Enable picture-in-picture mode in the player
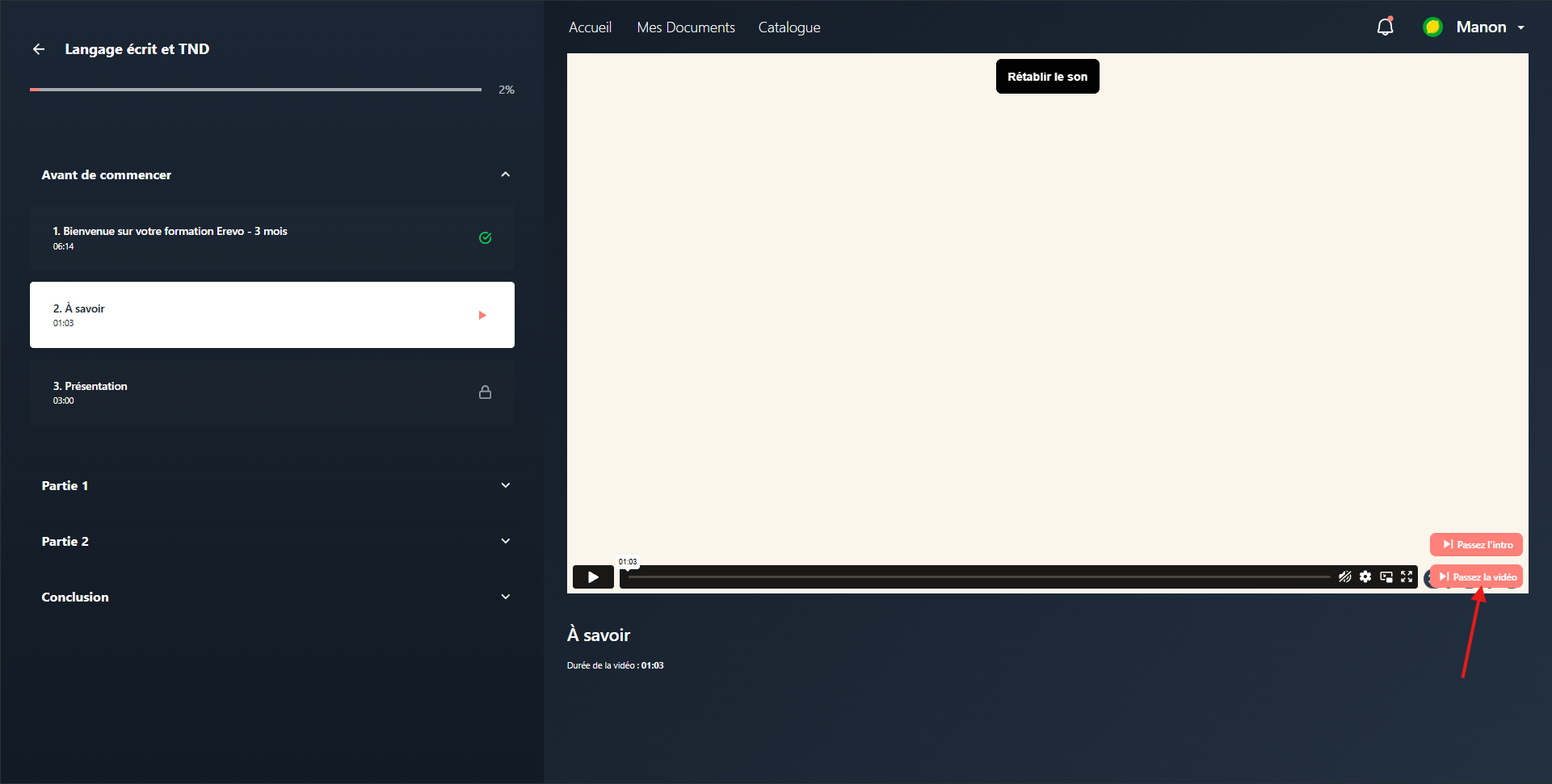This screenshot has width=1552, height=784. coord(1386,576)
